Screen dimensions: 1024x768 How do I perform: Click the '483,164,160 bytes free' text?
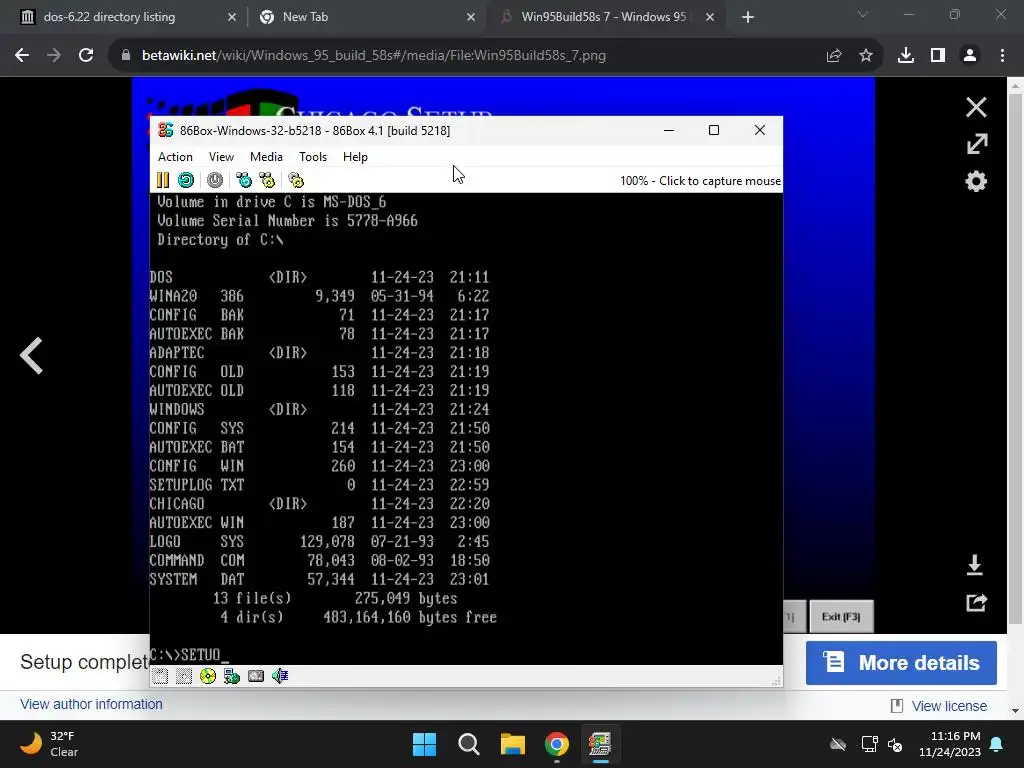pyautogui.click(x=410, y=617)
